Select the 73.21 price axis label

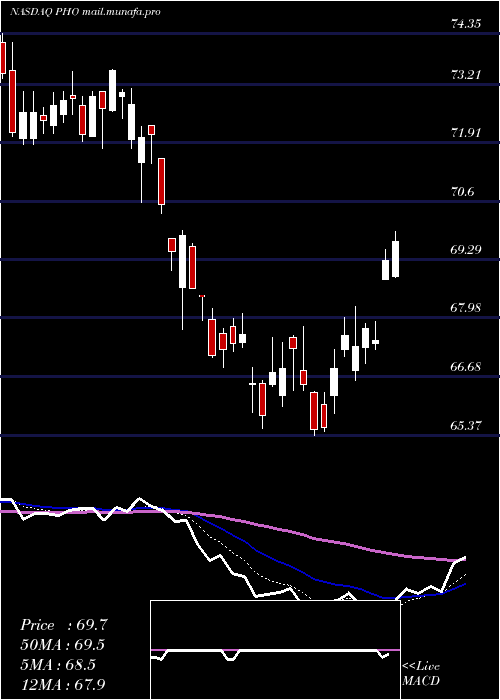[466, 74]
